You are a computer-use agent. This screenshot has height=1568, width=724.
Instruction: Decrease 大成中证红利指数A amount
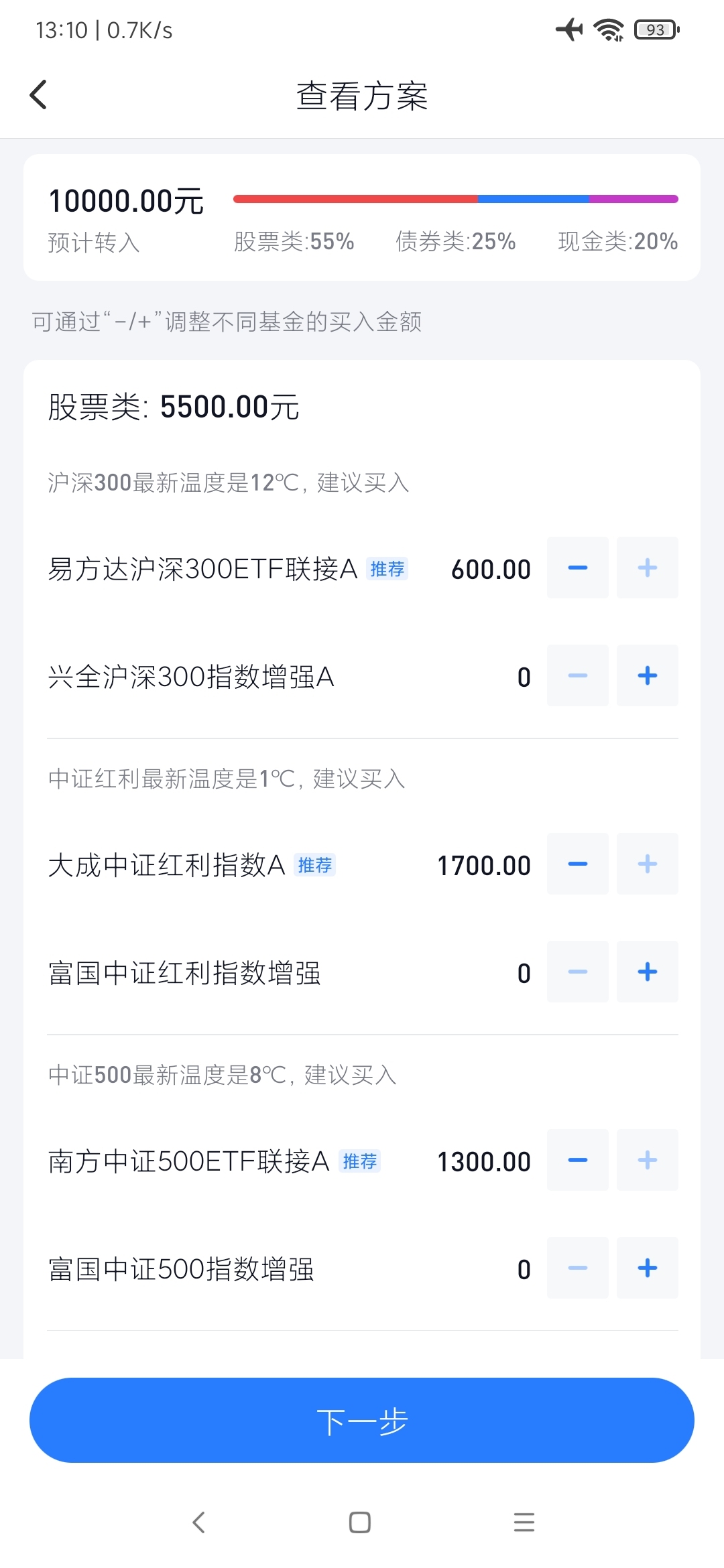[577, 864]
